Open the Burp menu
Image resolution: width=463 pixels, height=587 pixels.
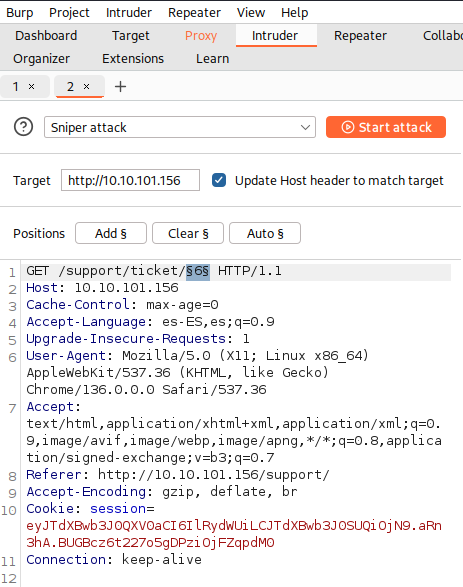(19, 13)
